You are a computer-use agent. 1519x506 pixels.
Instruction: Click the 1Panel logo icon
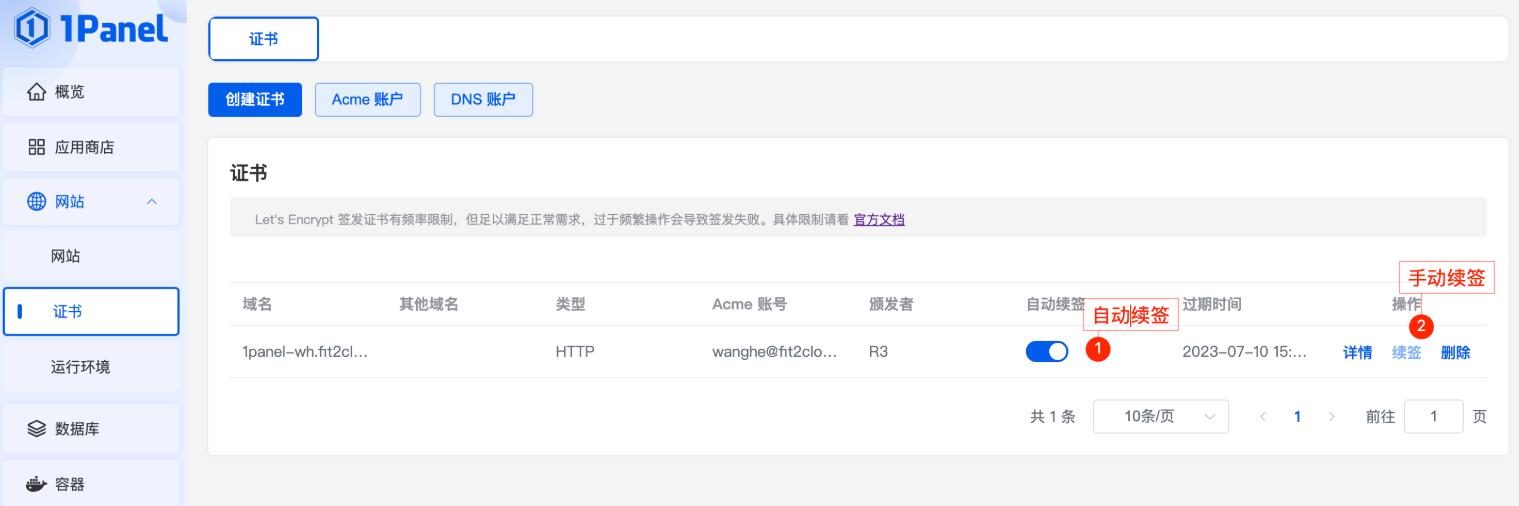(x=30, y=28)
